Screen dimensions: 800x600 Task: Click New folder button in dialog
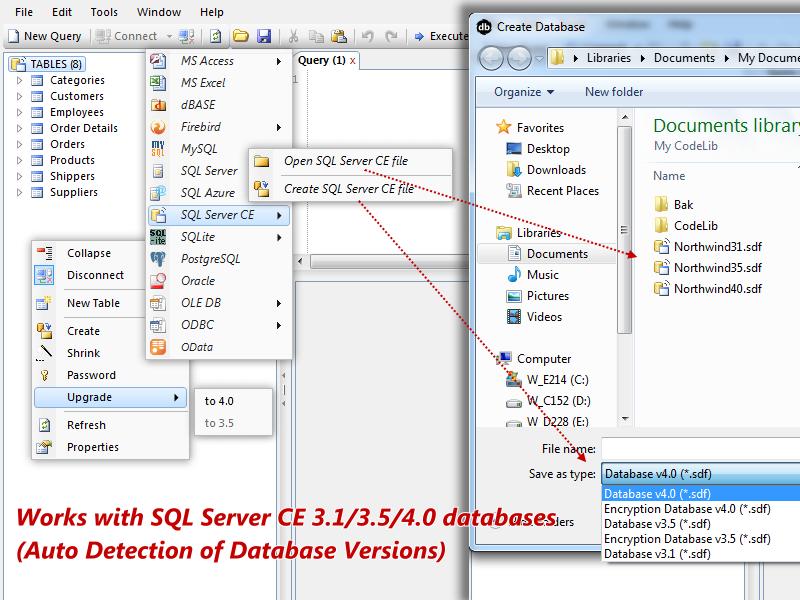click(x=614, y=92)
